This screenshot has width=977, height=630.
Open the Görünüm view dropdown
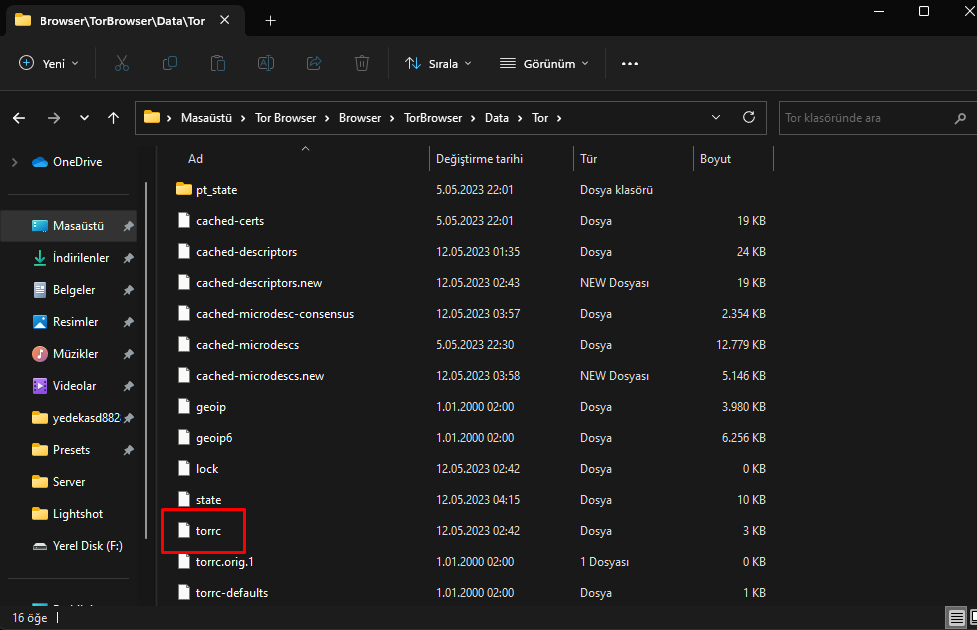point(544,64)
